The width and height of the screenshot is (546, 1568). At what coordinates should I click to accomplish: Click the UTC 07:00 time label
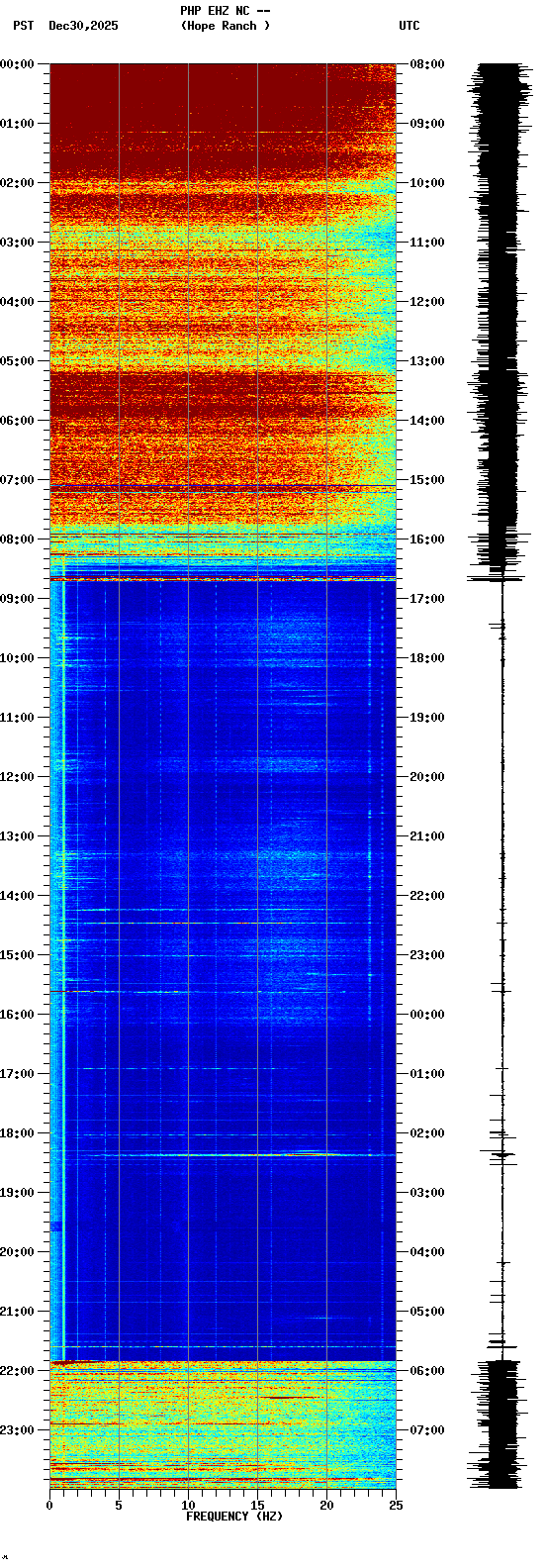pyautogui.click(x=426, y=1430)
